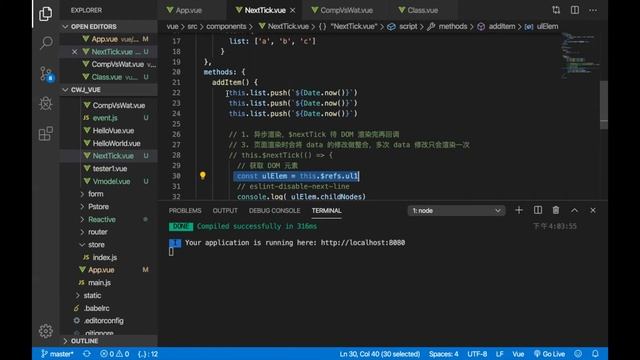The width and height of the screenshot is (640, 360).
Task: Open event.js in the file tree
Action: click(x=109, y=118)
